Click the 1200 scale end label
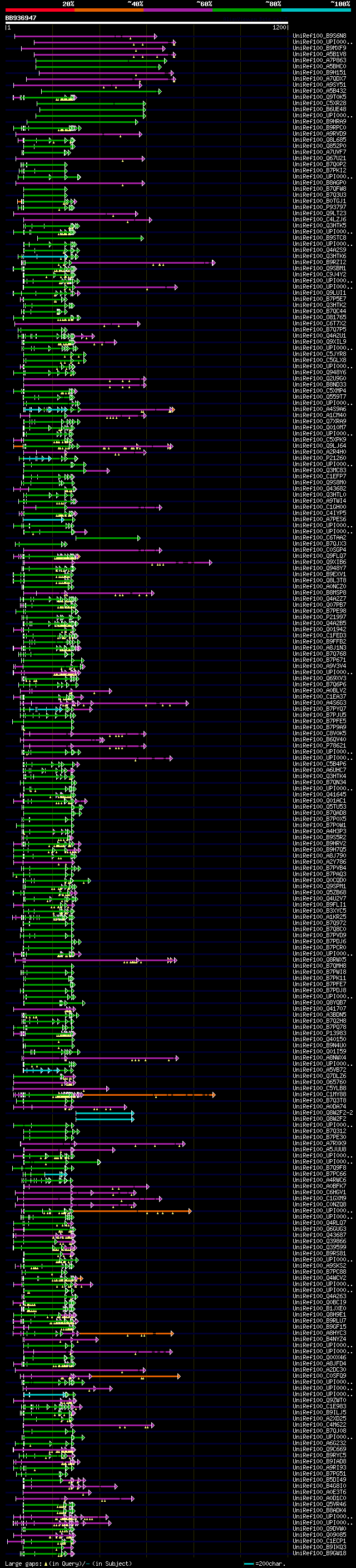Screen dimensions: 356x1568 (x=280, y=27)
